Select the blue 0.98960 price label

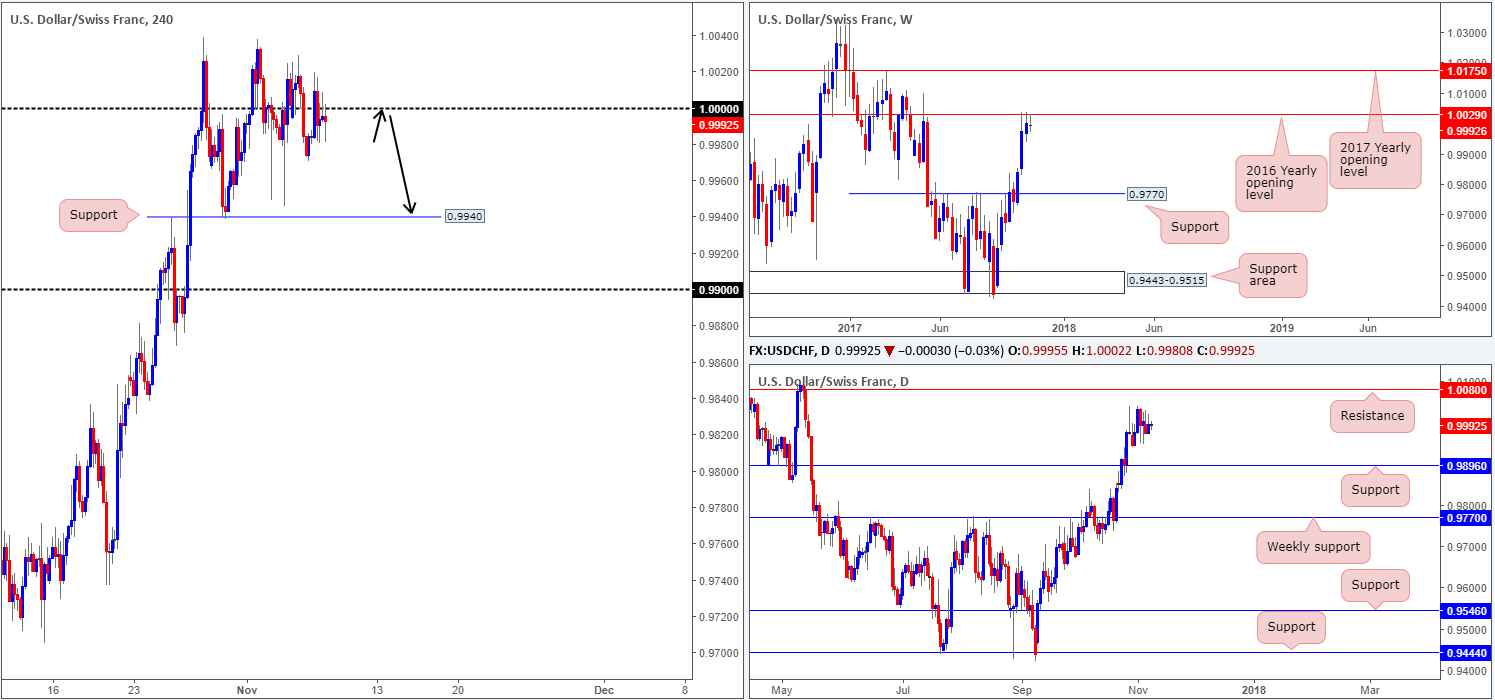[1465, 466]
